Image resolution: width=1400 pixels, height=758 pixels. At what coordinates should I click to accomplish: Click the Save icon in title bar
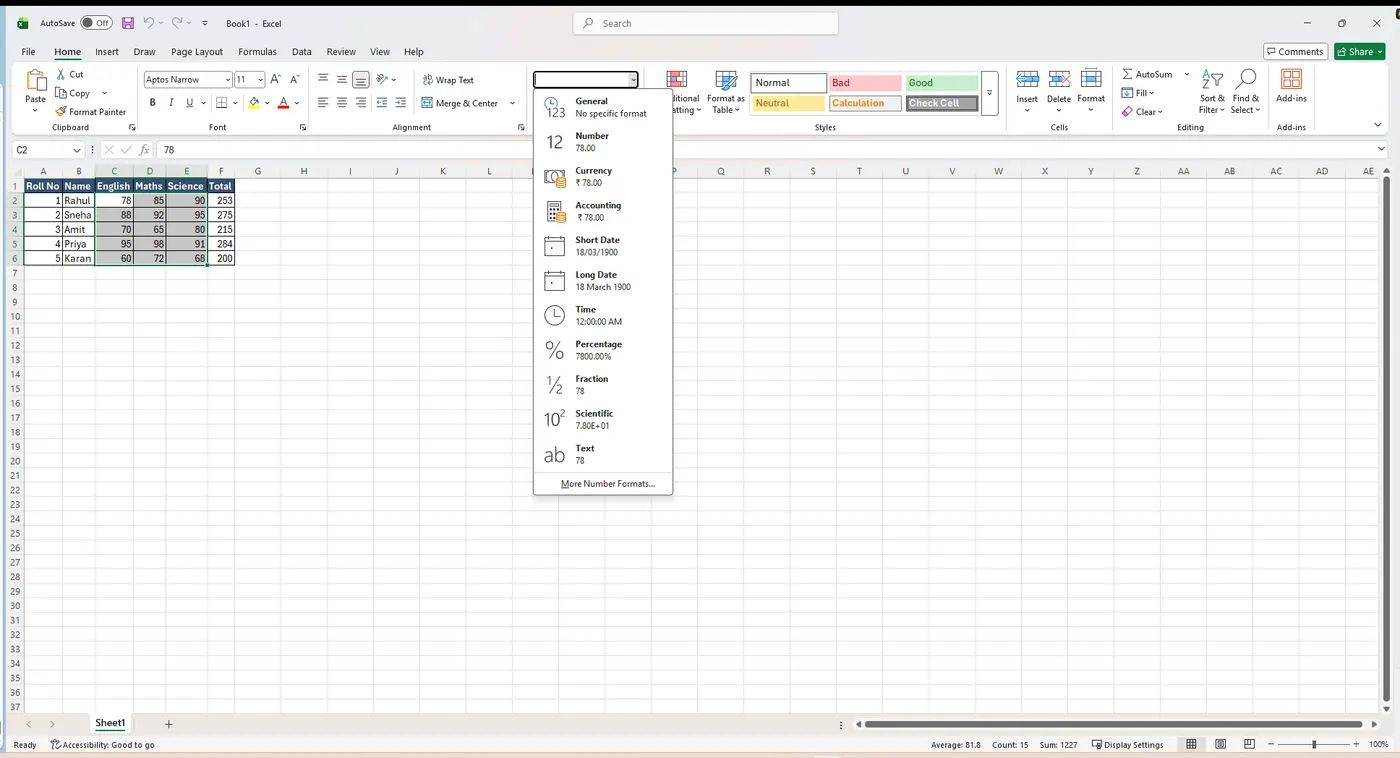(x=128, y=23)
